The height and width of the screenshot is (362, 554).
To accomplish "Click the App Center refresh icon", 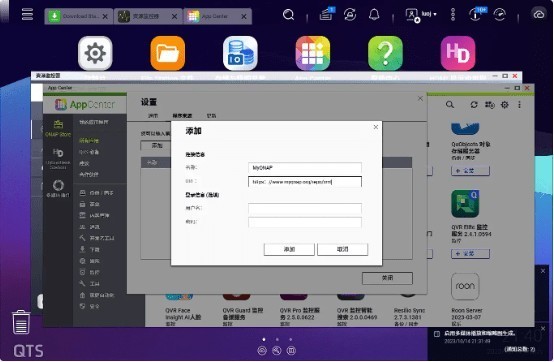I will (x=474, y=105).
